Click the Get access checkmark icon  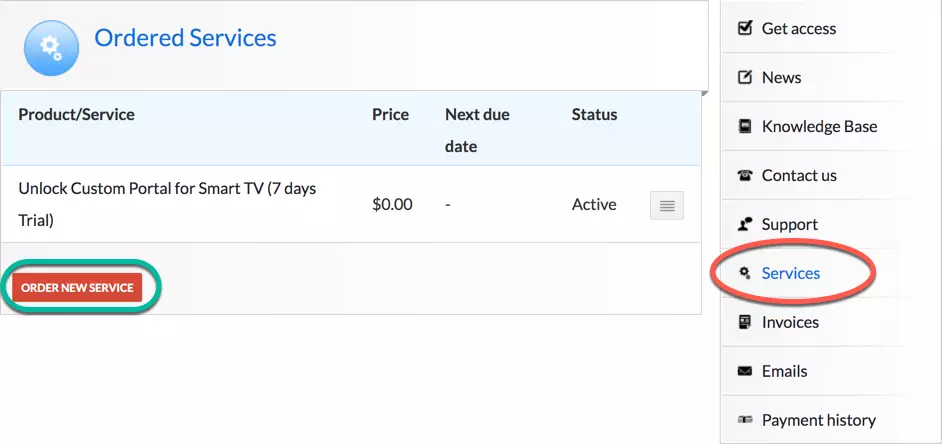pyautogui.click(x=744, y=28)
